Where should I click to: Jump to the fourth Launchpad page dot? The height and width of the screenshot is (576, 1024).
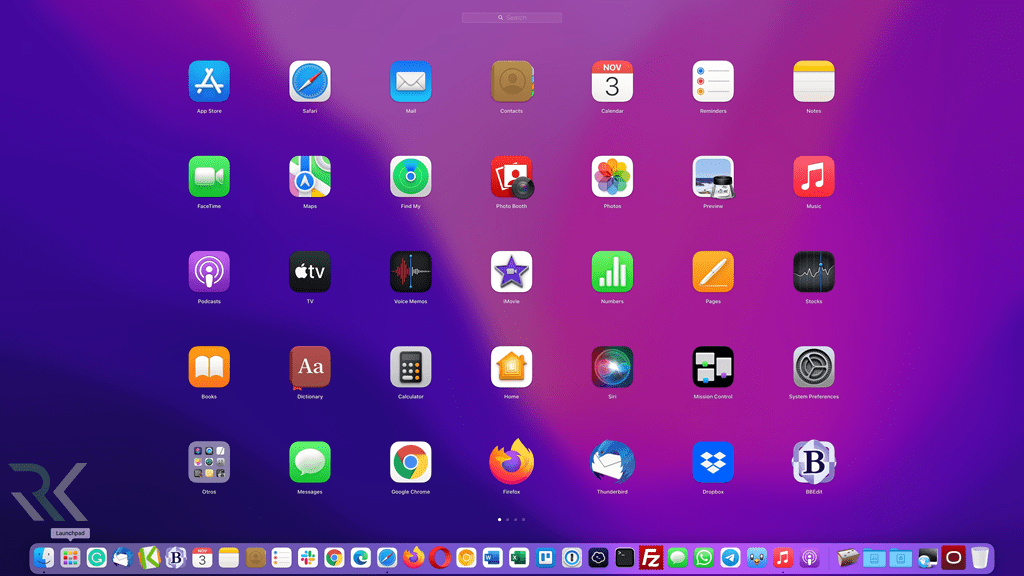click(523, 520)
